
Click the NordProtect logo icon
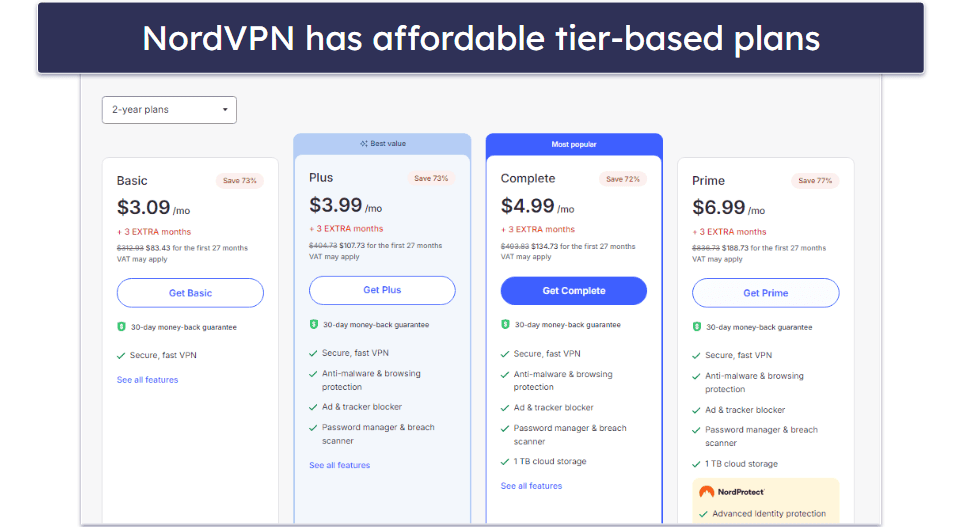pos(707,491)
